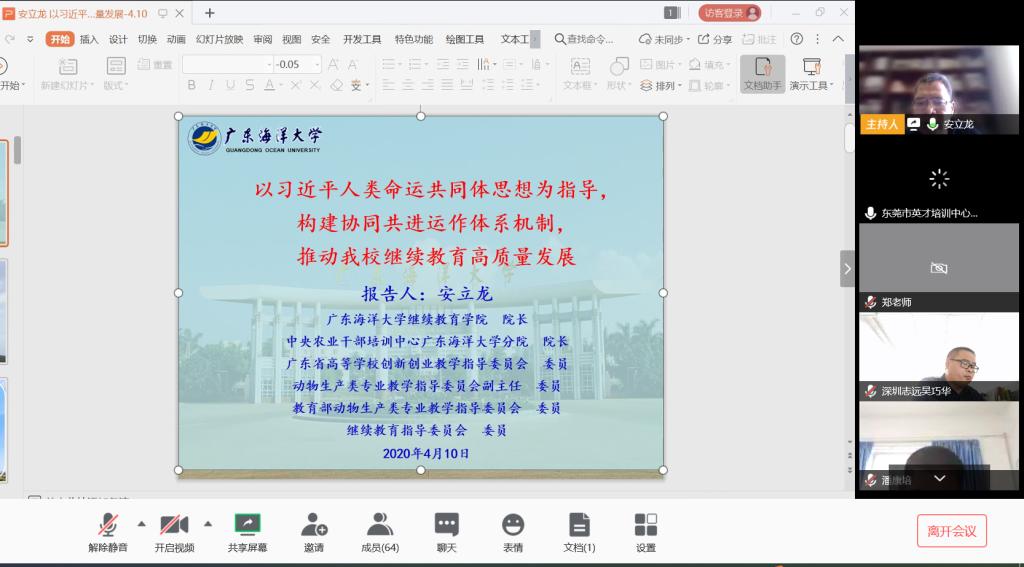This screenshot has height=567, width=1024.
Task: Switch to the 幻灯片放映 tab
Action: [x=219, y=39]
